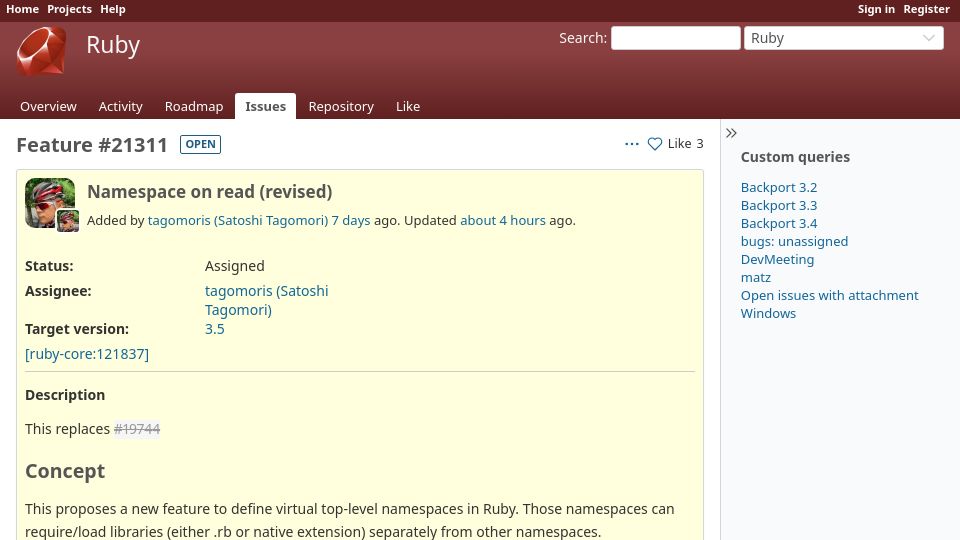Open DevMeeting custom query
The image size is (960, 540).
(778, 260)
